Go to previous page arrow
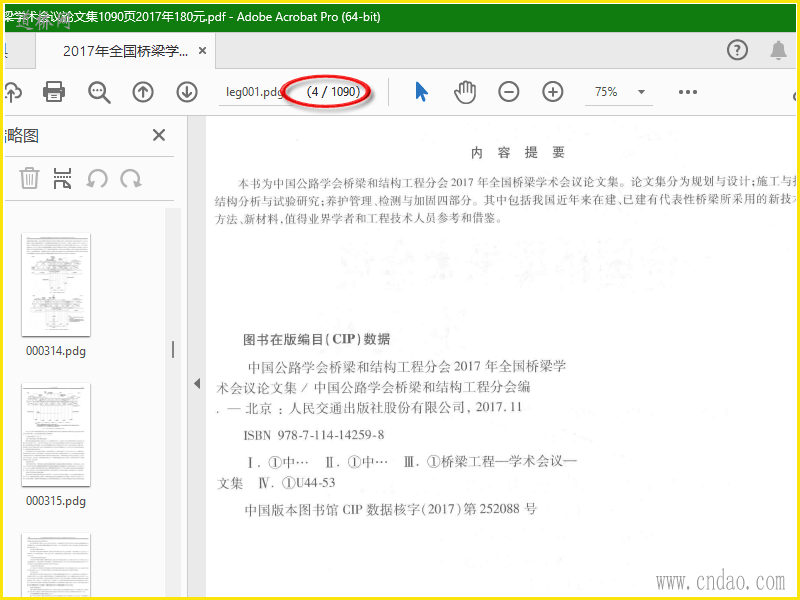800x600 pixels. click(x=143, y=92)
